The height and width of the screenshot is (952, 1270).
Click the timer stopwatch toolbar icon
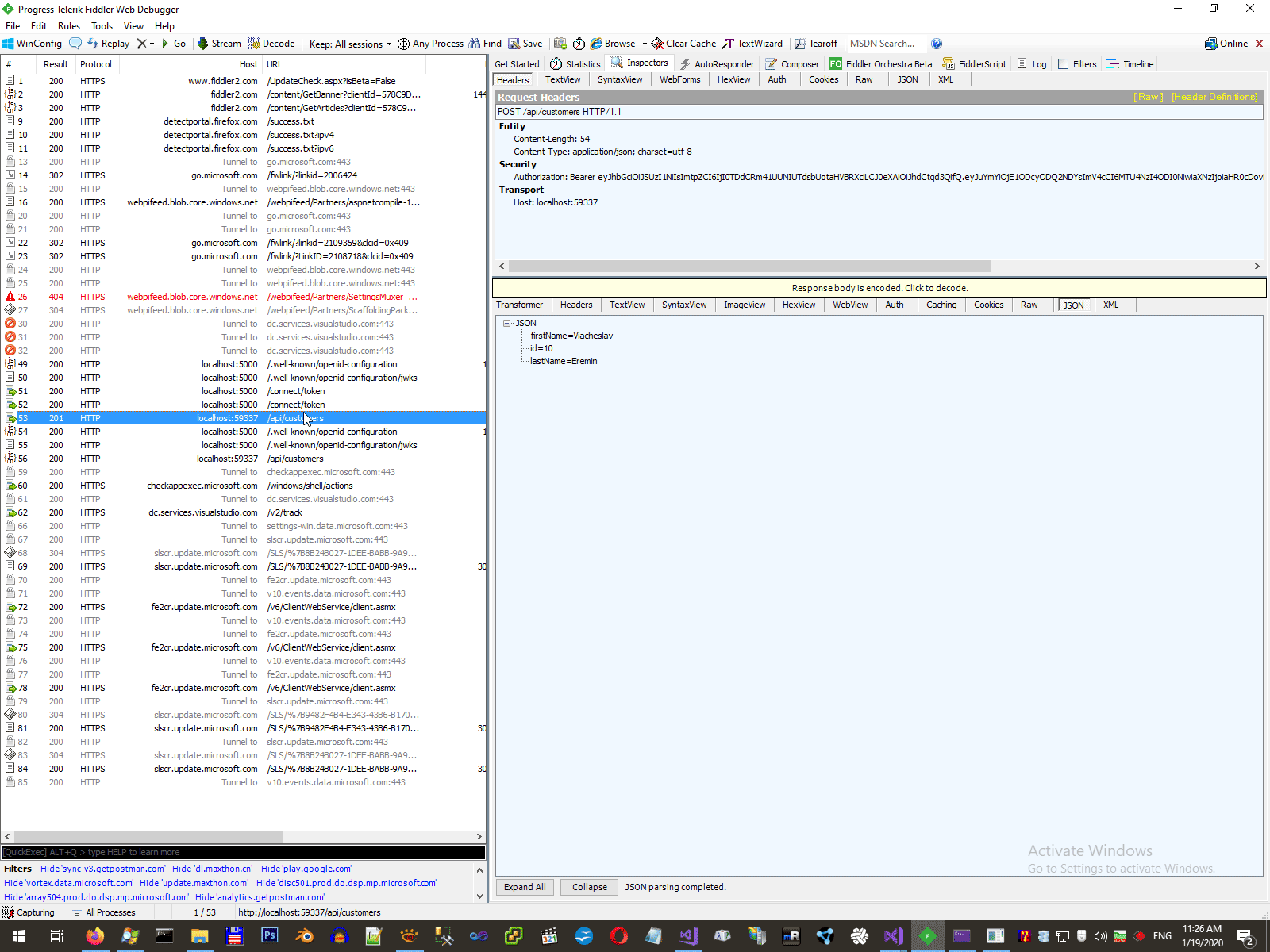[x=579, y=44]
